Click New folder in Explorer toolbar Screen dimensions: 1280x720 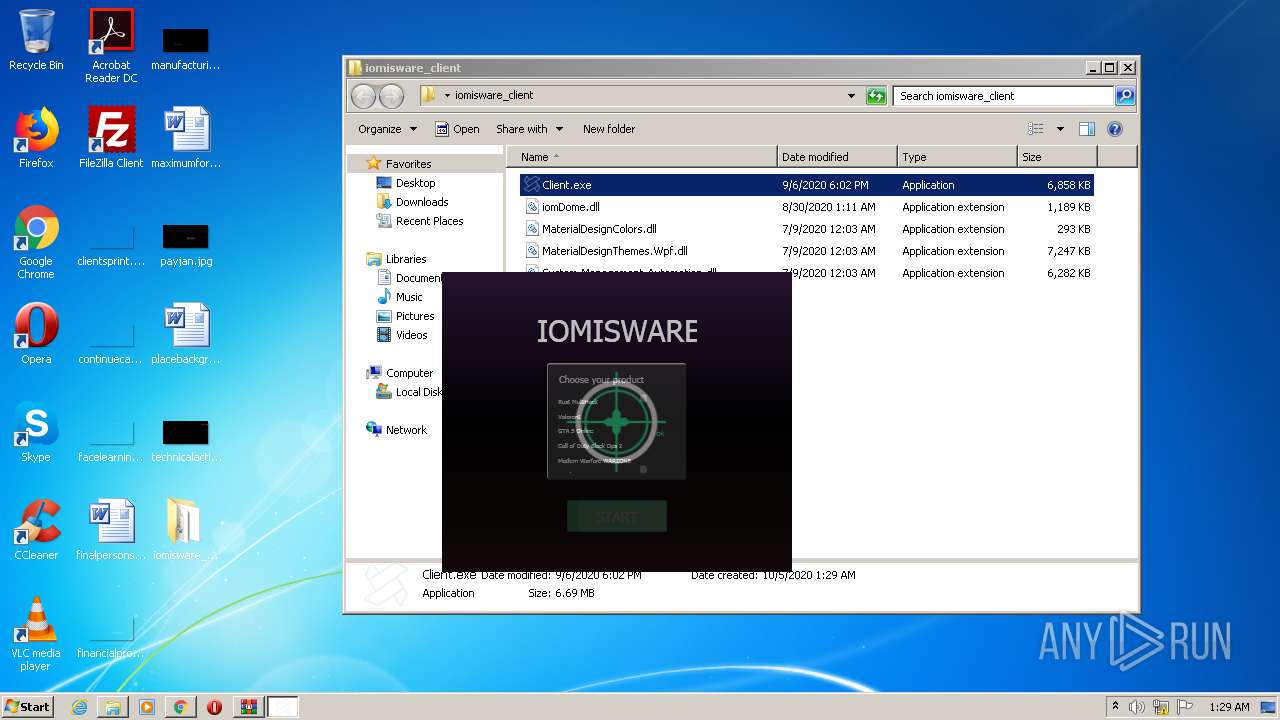pyautogui.click(x=609, y=129)
